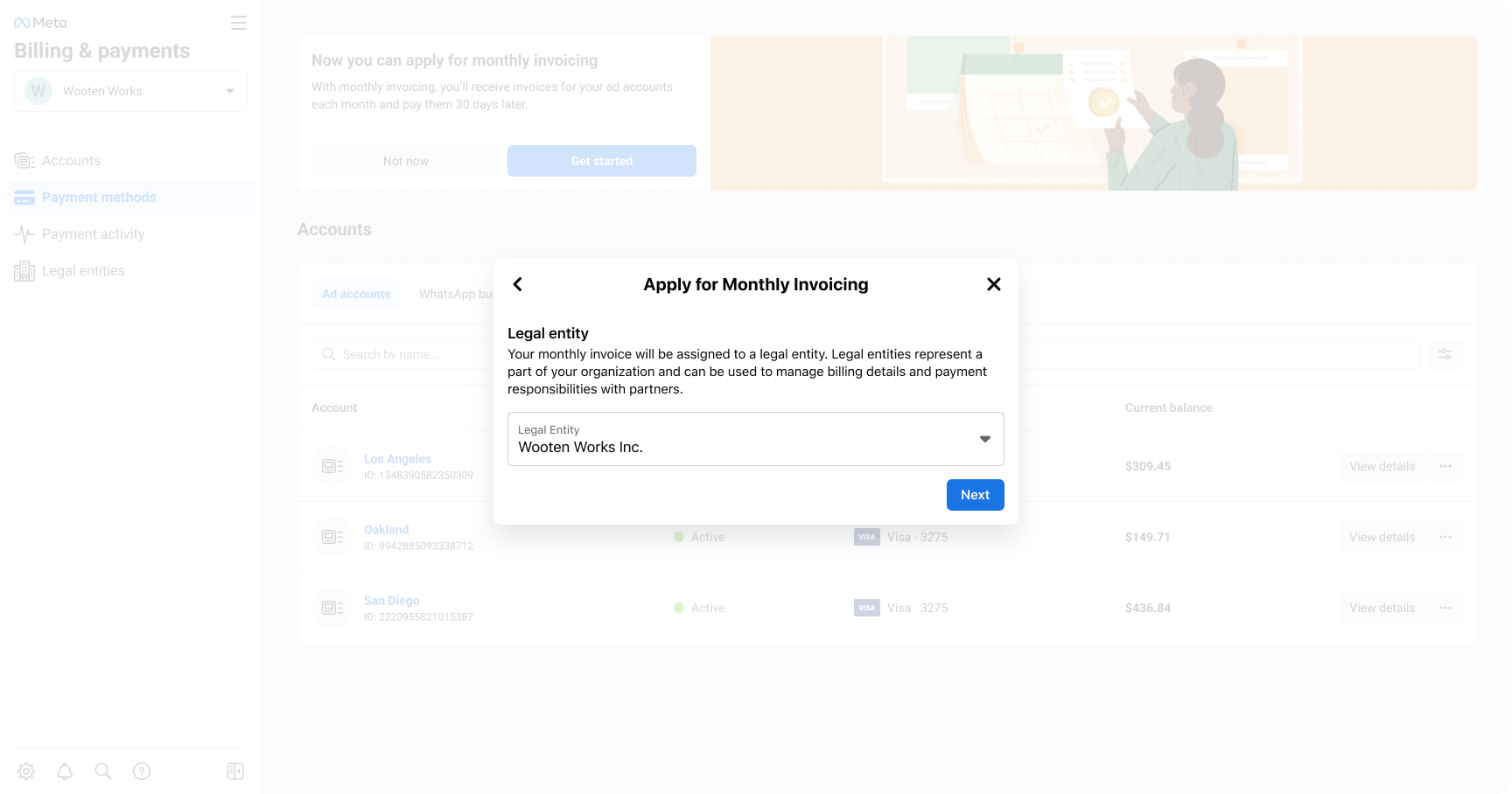The width and height of the screenshot is (1512, 794).
Task: Switch to the Ad accounts tab
Action: tap(356, 294)
